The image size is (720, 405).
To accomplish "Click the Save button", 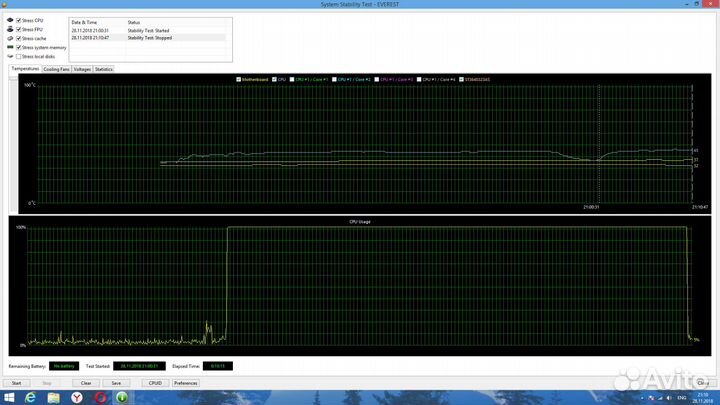I will [x=116, y=383].
